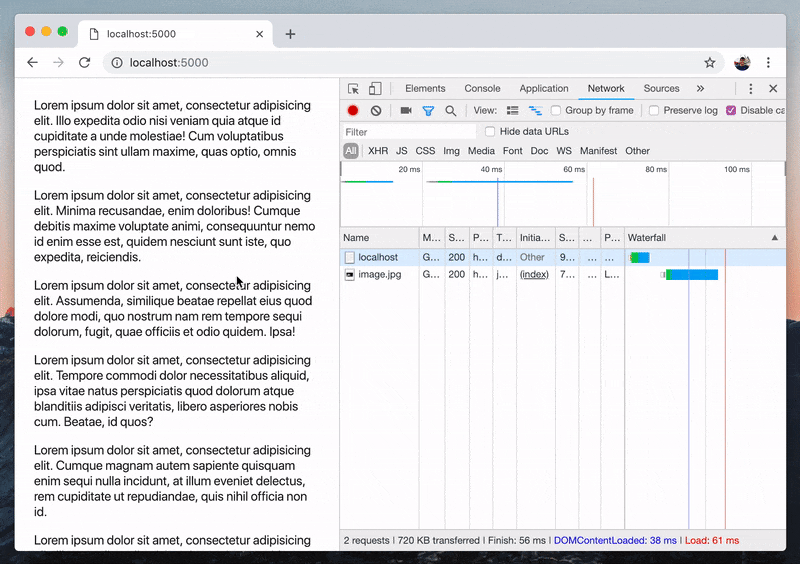Click the red record network log button

353,110
